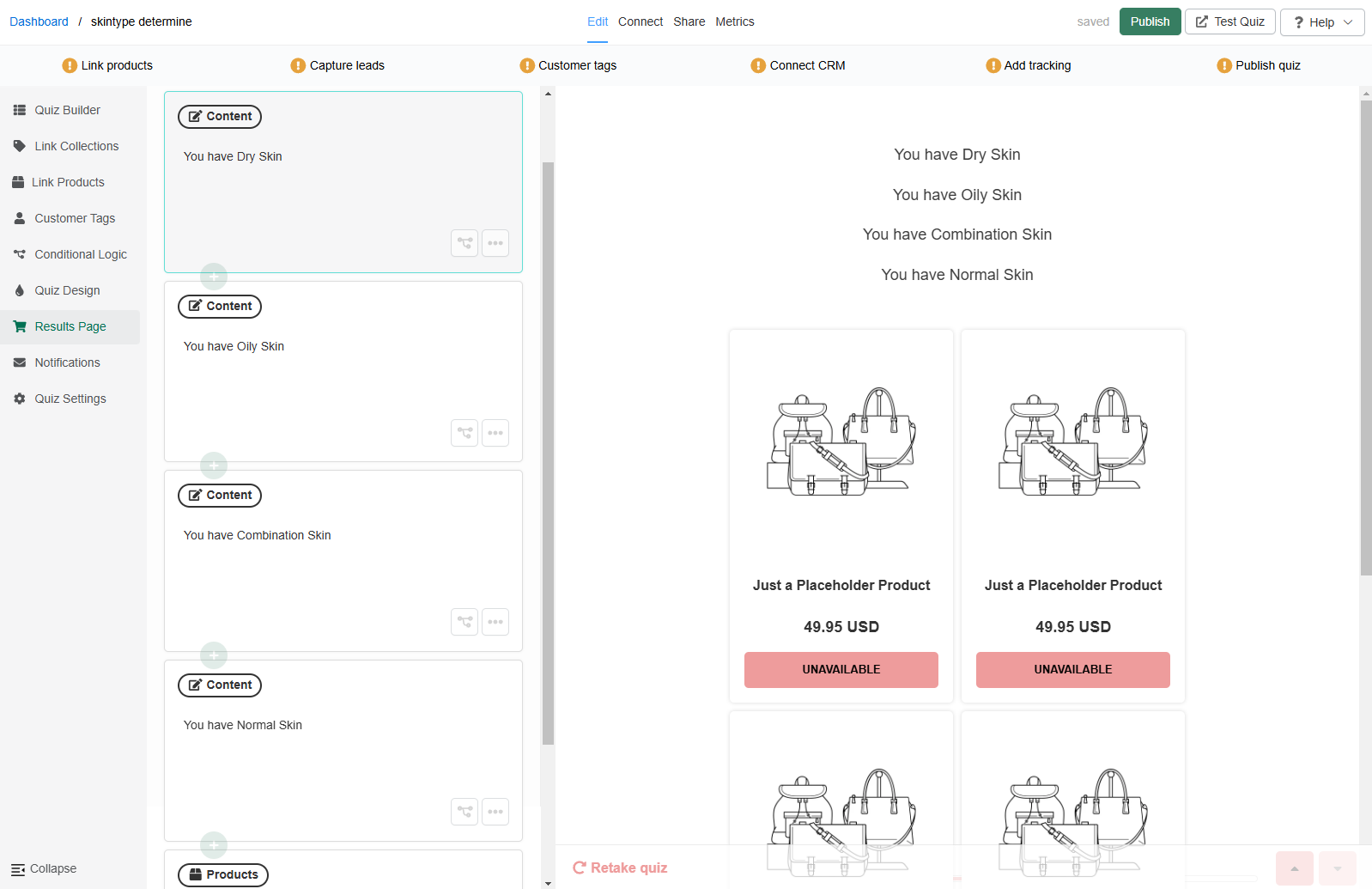This screenshot has width=1372, height=889.
Task: Open Link Products in sidebar
Action: click(x=70, y=182)
